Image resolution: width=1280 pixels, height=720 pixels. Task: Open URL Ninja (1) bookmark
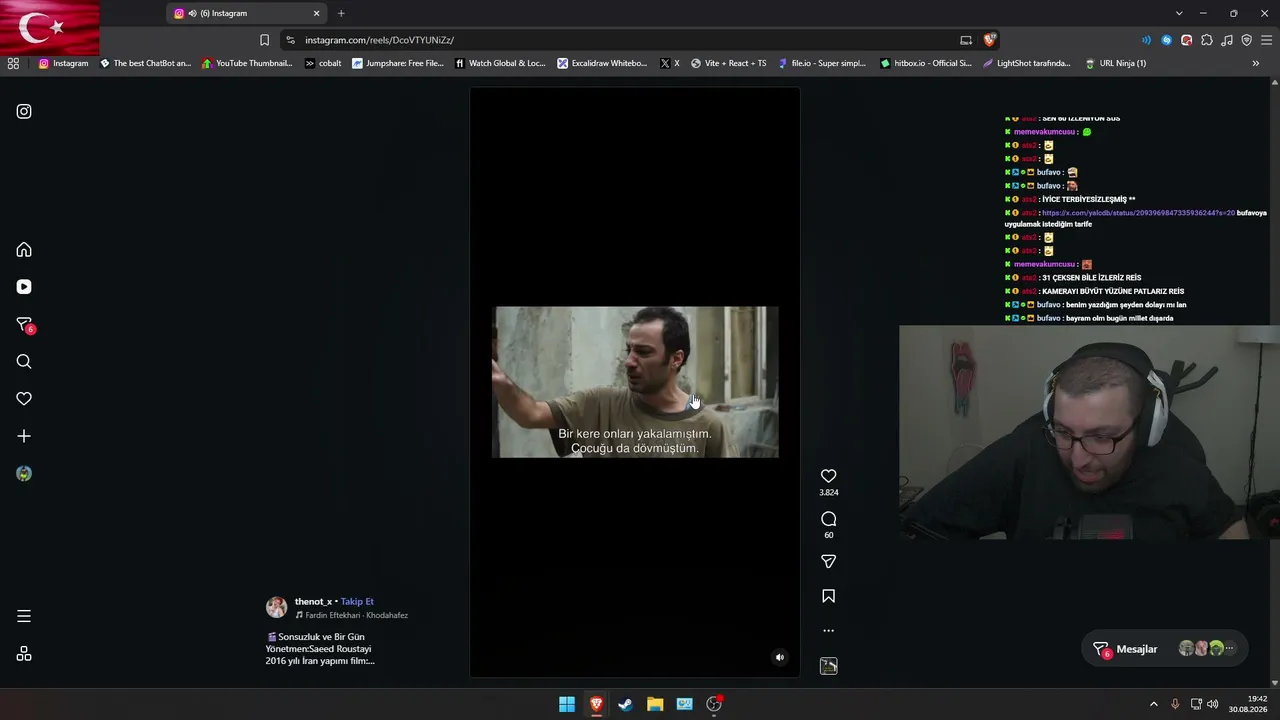(x=1116, y=63)
